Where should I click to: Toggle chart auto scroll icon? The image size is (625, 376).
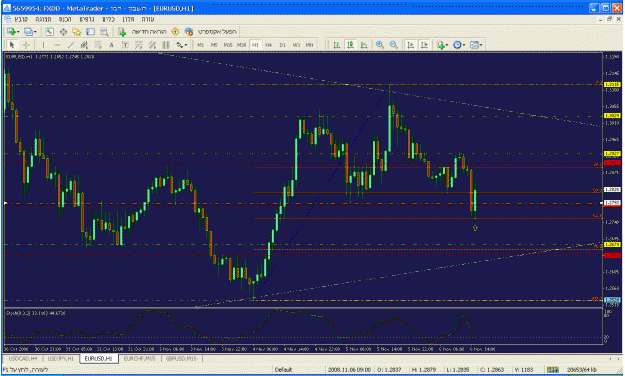(x=411, y=45)
